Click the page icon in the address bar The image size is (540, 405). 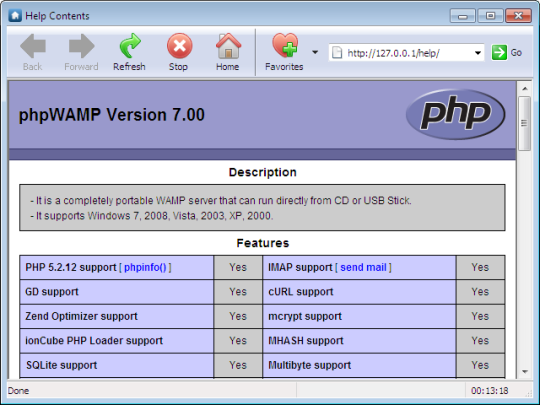pyautogui.click(x=337, y=53)
